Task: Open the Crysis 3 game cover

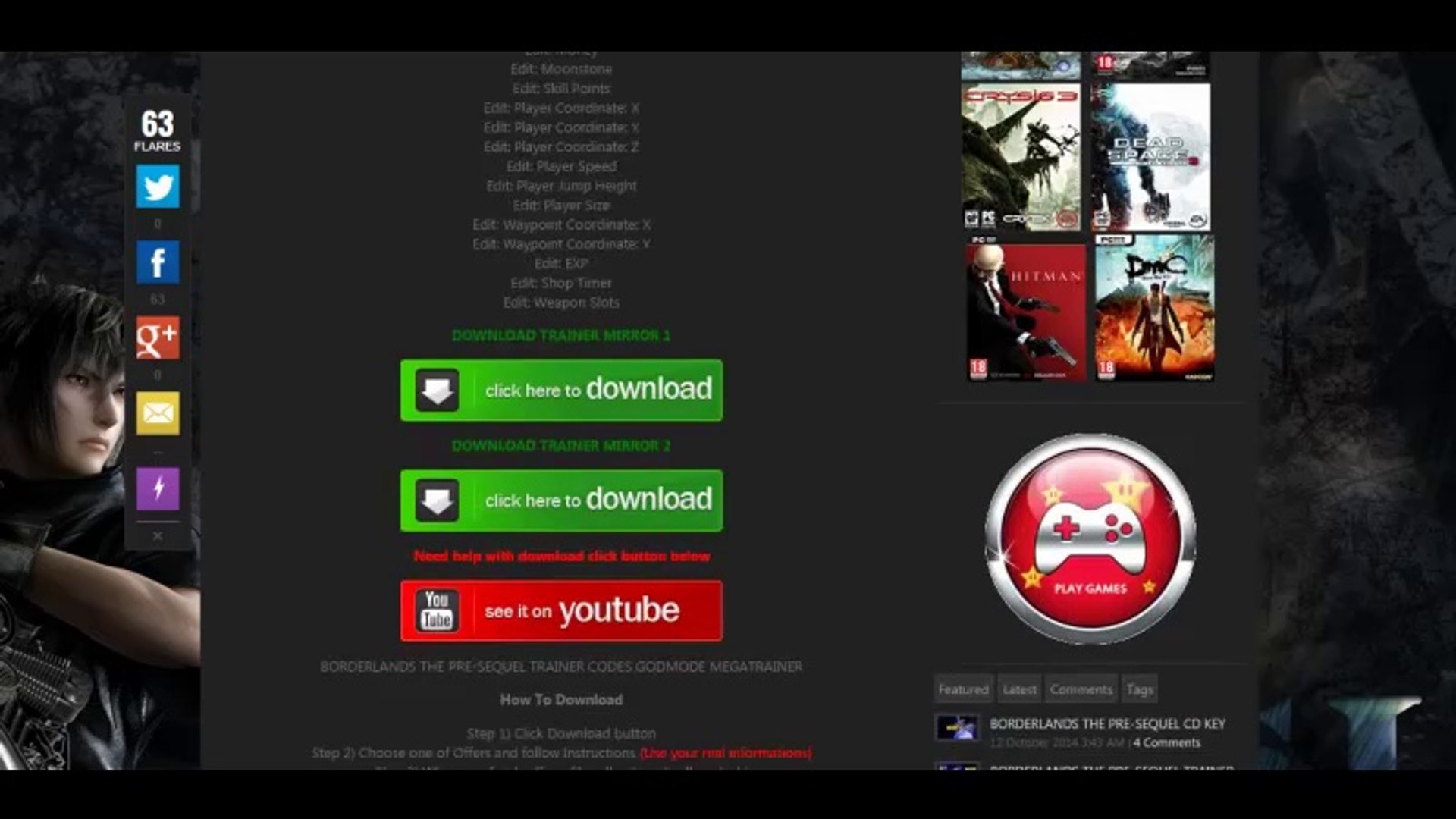Action: coord(1021,157)
